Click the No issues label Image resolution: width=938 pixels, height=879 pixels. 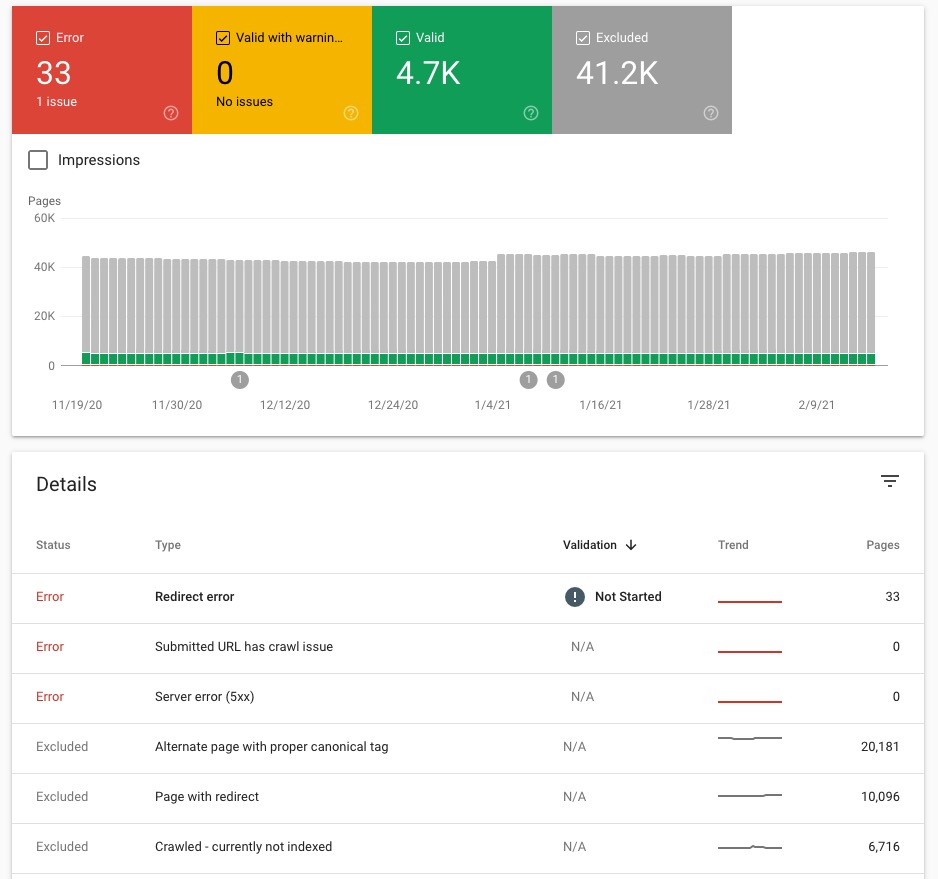(244, 102)
